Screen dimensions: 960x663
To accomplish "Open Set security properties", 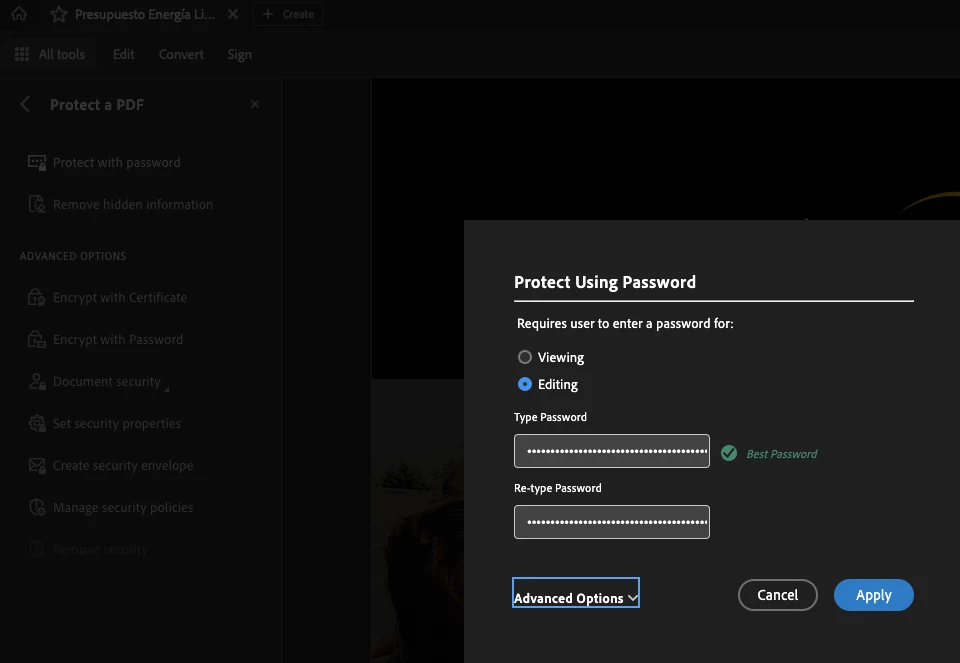I will point(117,424).
